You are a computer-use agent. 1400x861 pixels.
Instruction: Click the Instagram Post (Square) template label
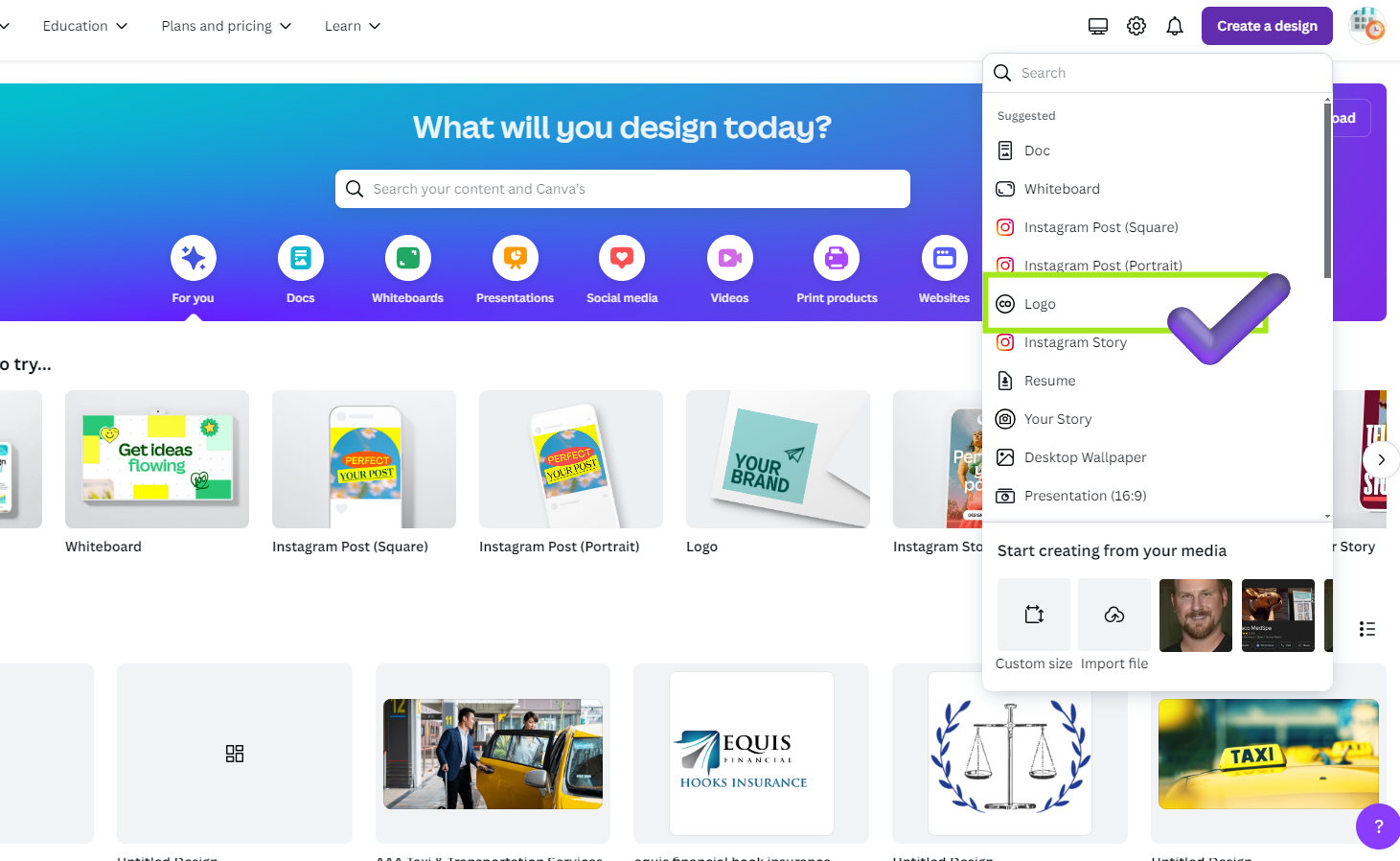coord(350,547)
